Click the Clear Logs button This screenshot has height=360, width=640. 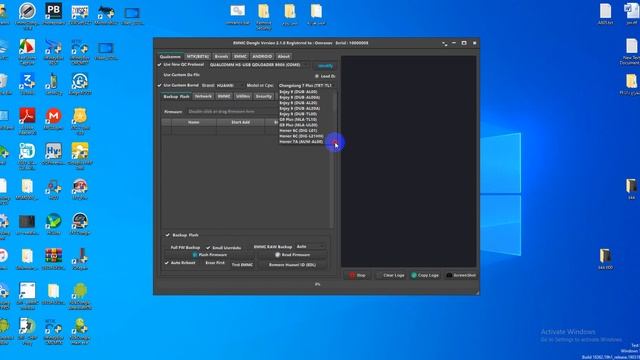[391, 276]
